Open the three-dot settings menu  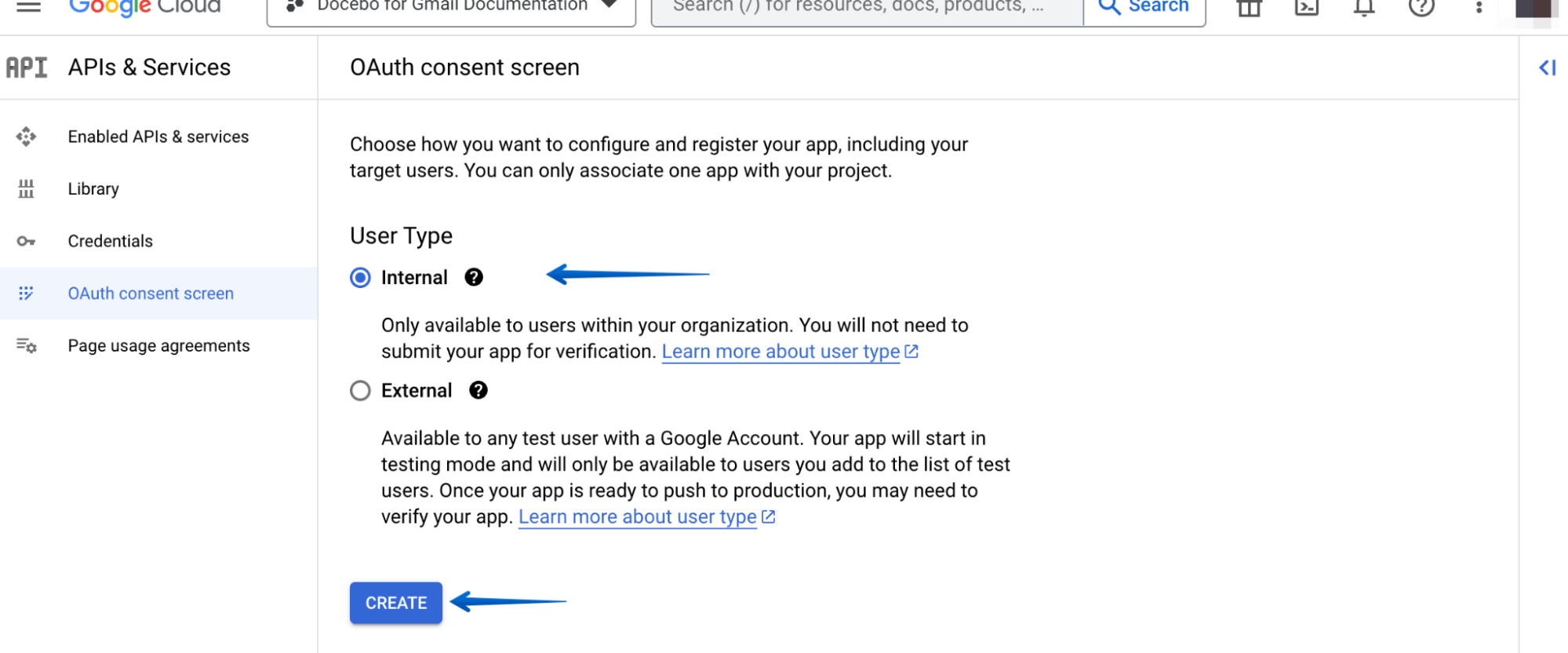tap(1479, 8)
